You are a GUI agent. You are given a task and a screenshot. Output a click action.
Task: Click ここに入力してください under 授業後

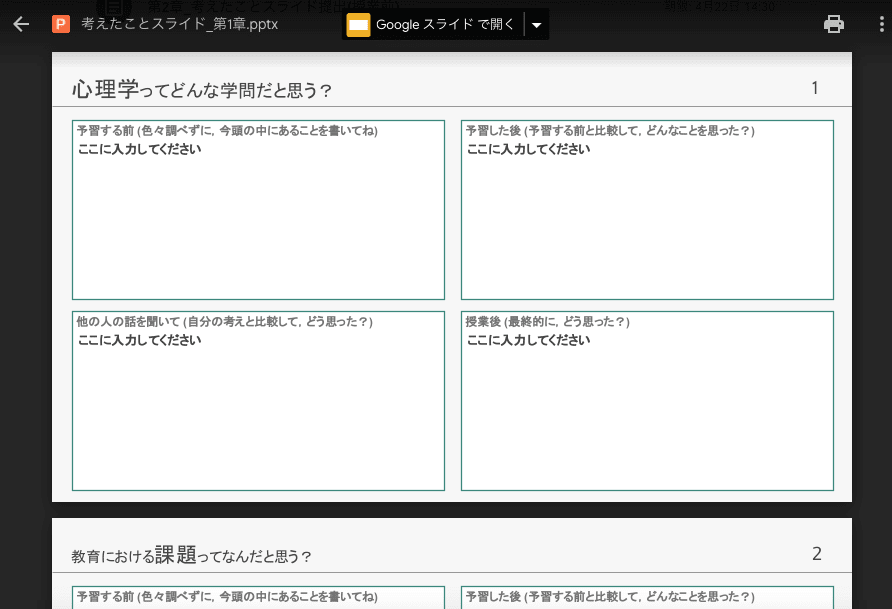click(x=528, y=341)
